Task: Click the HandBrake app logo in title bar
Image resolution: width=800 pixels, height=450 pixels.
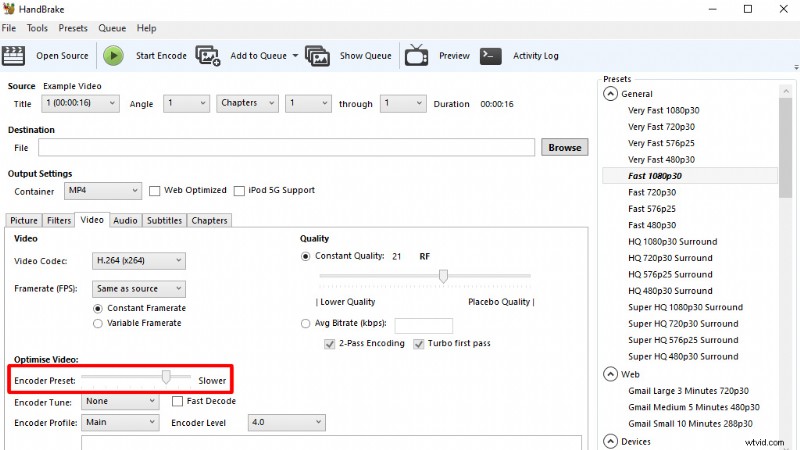Action: (x=9, y=9)
